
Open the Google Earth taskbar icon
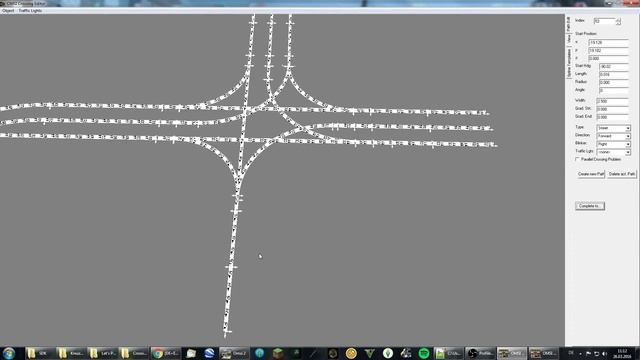[209, 353]
